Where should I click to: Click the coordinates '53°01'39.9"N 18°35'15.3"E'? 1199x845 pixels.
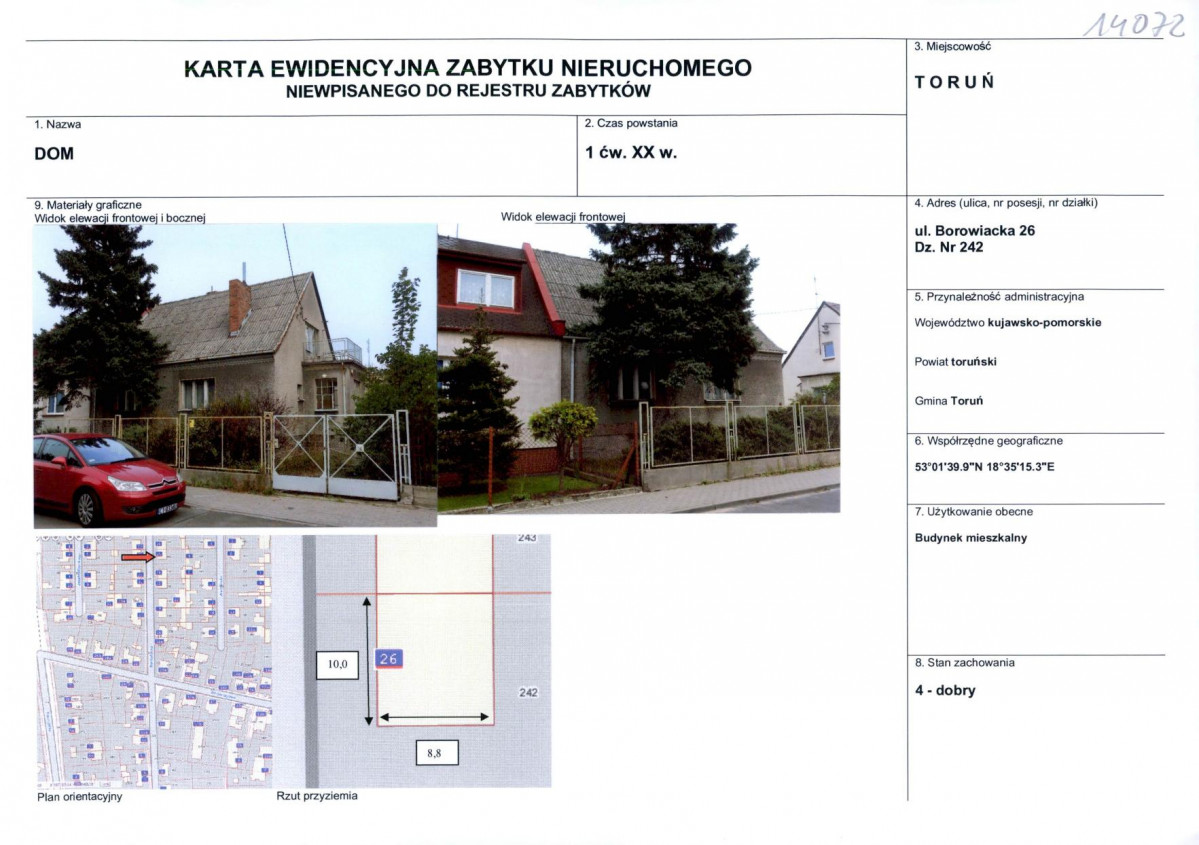(x=984, y=466)
